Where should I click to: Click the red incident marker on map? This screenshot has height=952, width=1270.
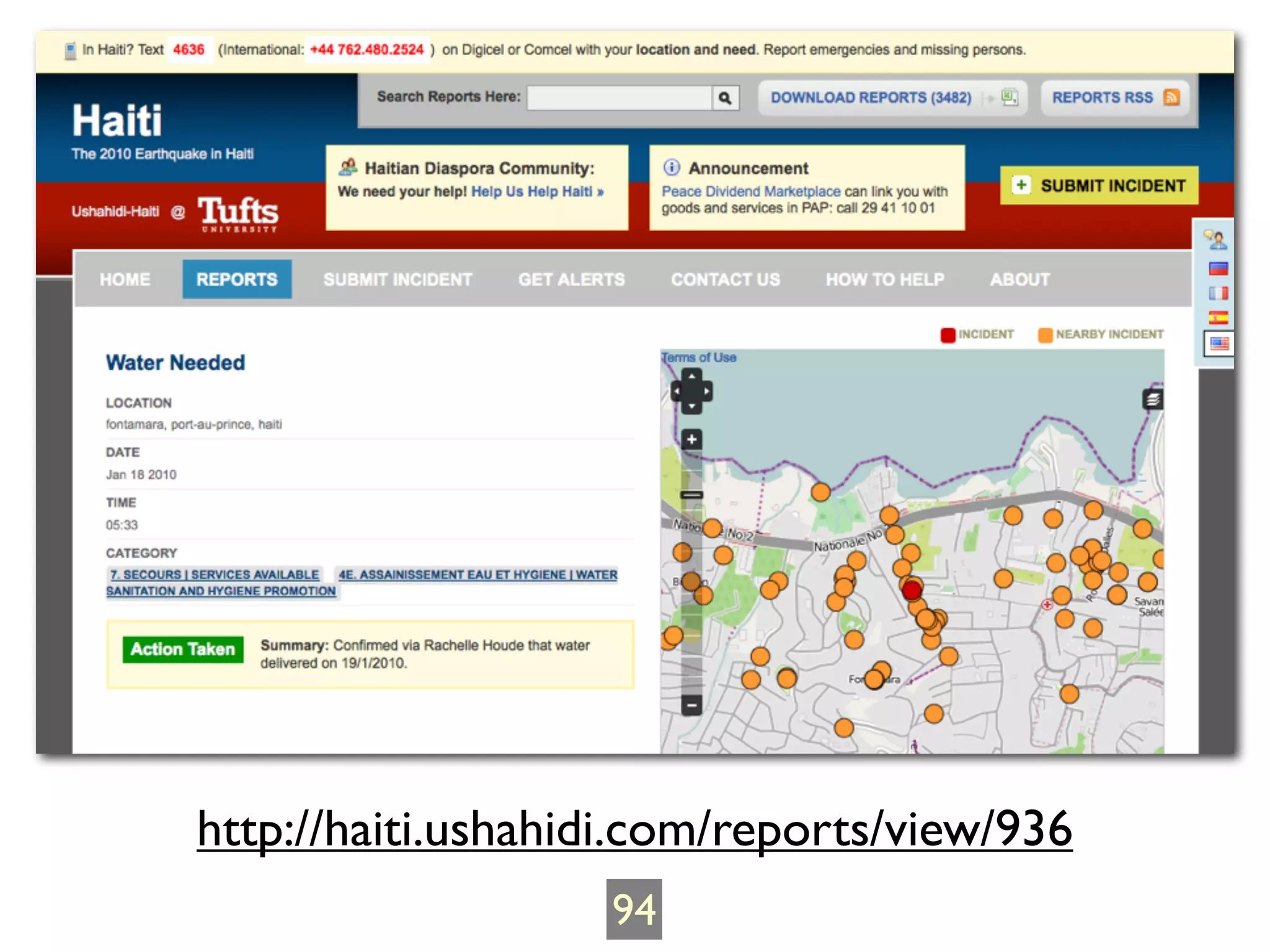point(912,589)
